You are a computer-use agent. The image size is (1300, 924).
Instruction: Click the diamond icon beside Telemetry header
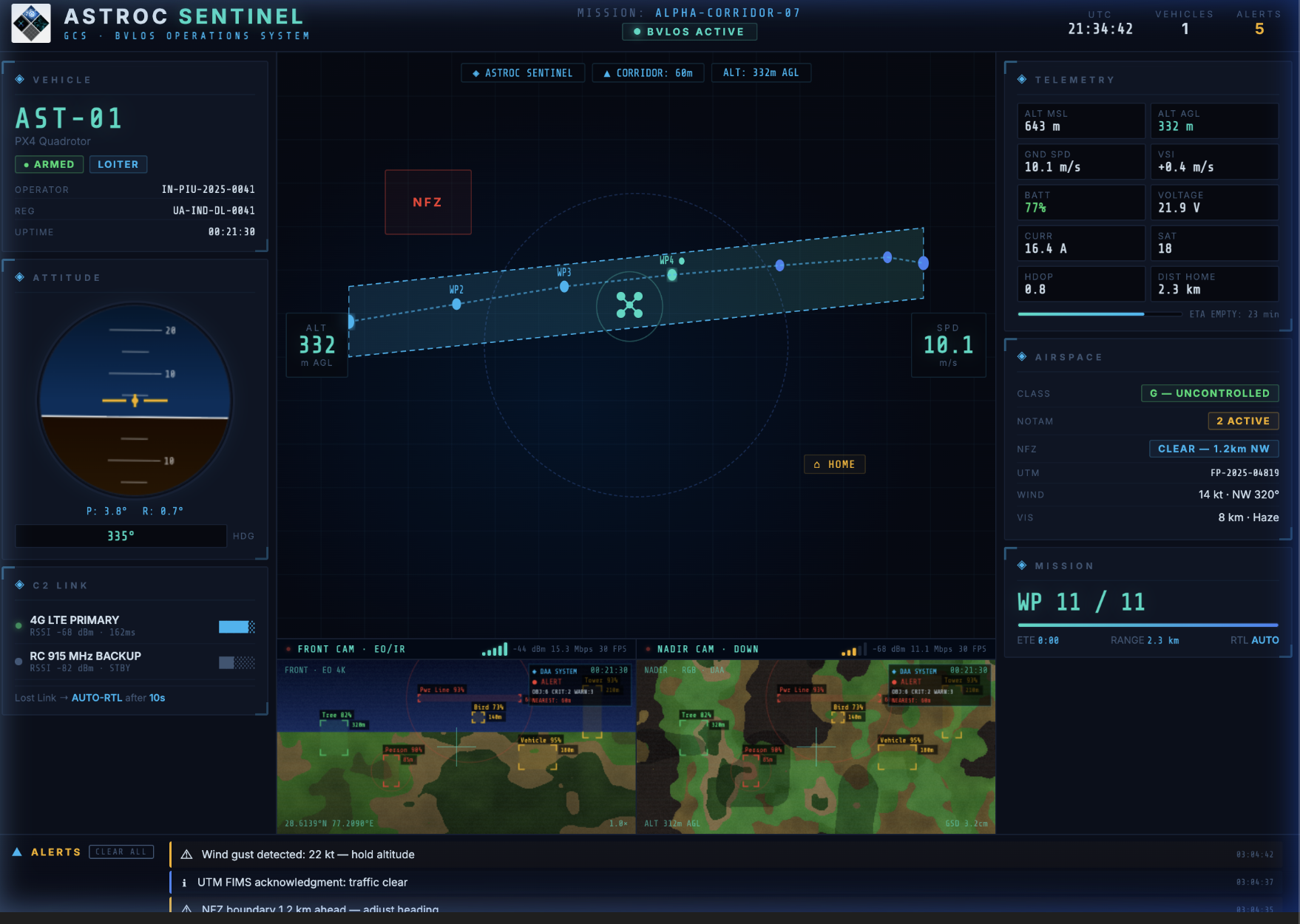pyautogui.click(x=1022, y=80)
